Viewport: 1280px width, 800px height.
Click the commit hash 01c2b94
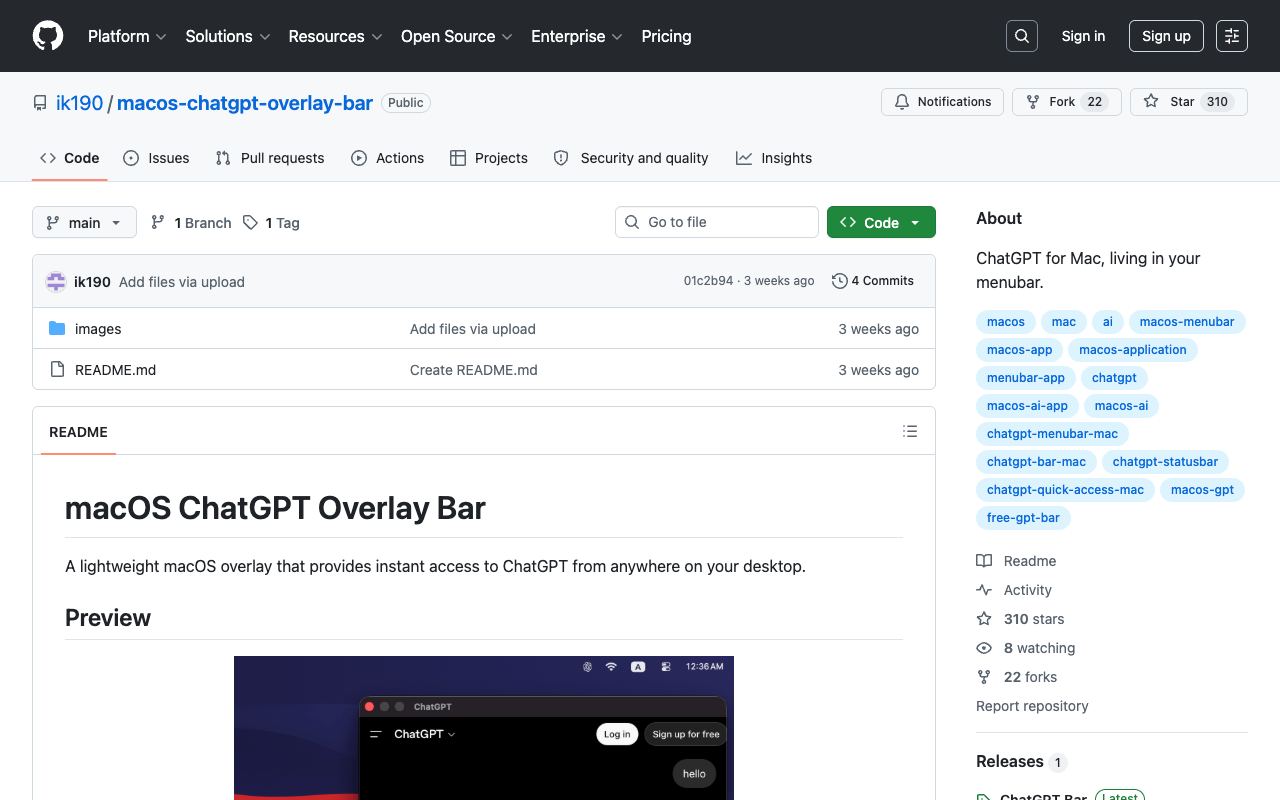(708, 281)
